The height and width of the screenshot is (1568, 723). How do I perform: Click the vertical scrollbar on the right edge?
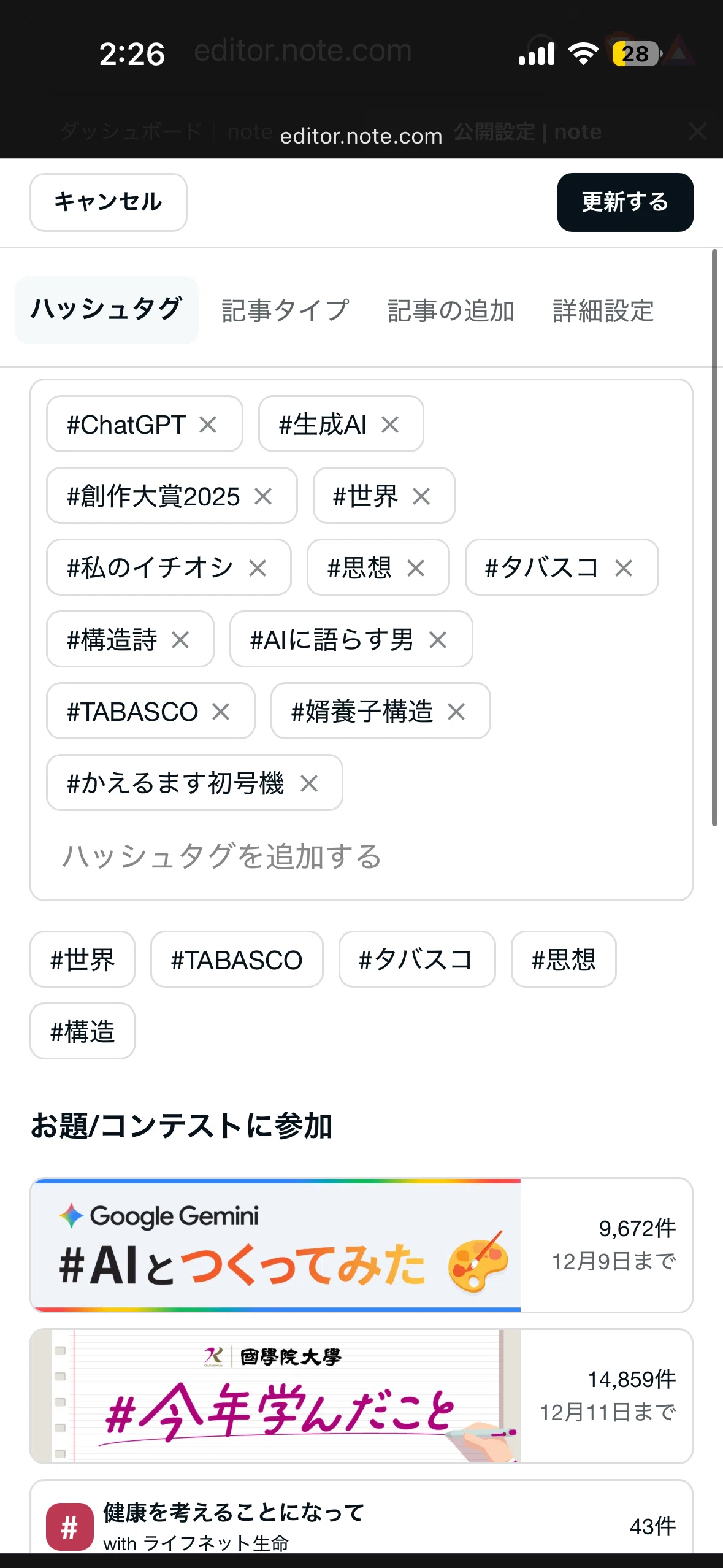pyautogui.click(x=714, y=537)
